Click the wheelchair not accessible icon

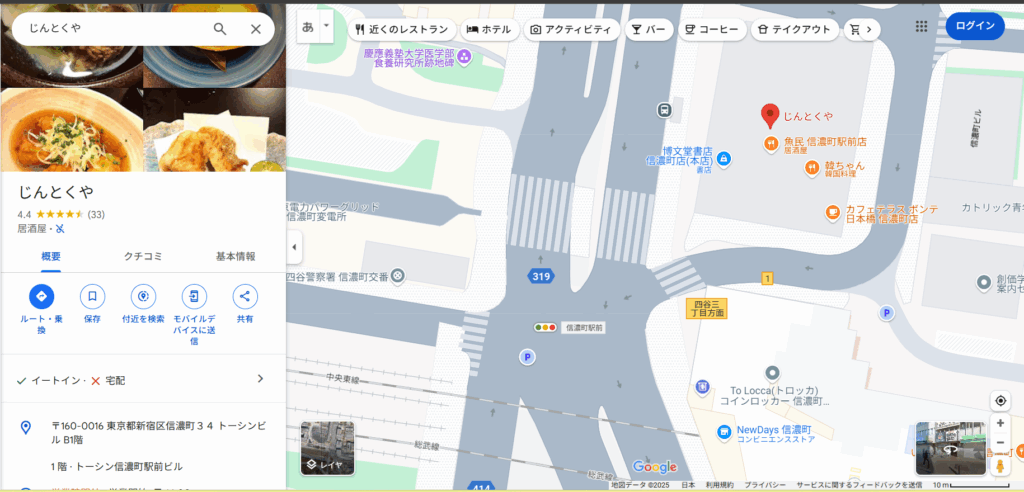pos(60,229)
